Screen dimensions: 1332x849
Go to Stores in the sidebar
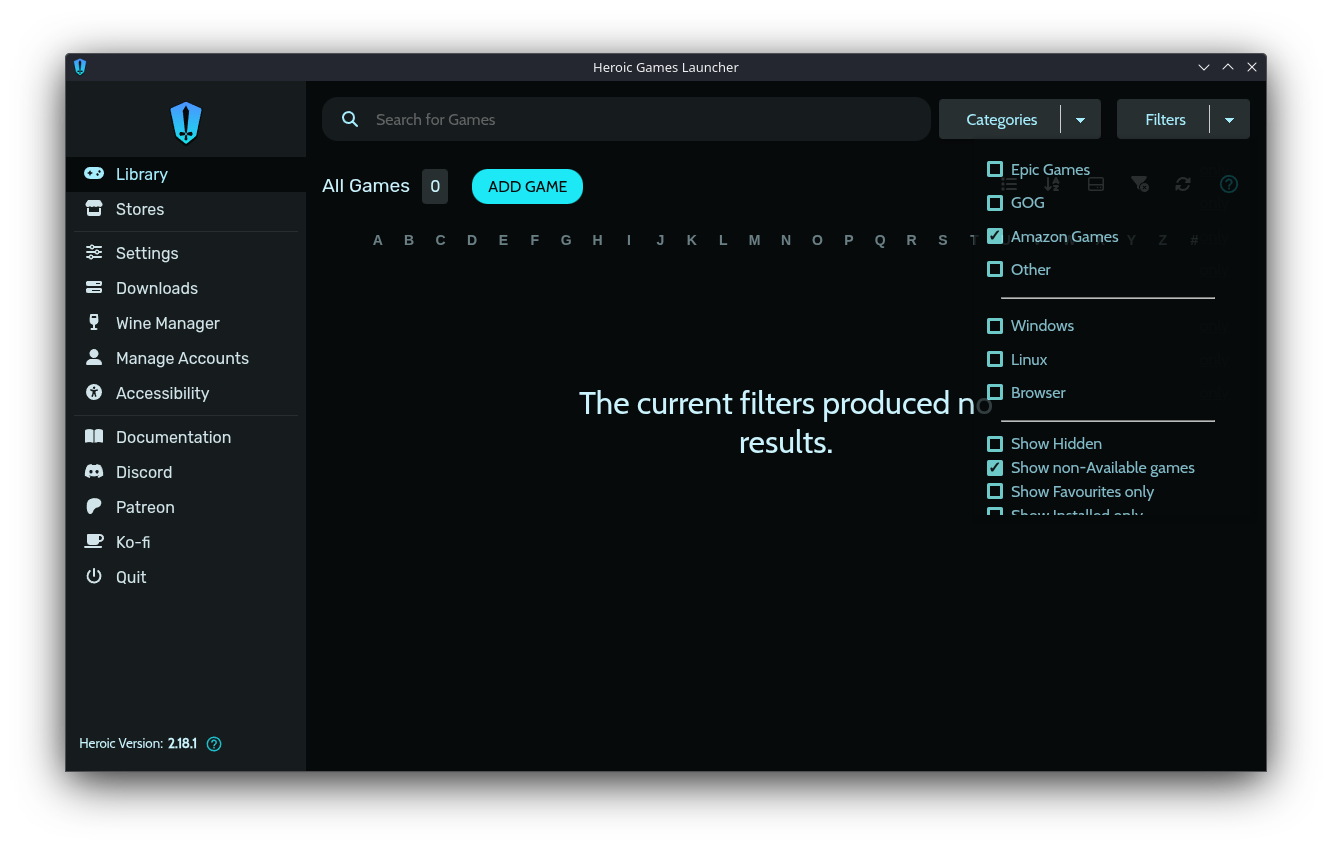point(186,209)
